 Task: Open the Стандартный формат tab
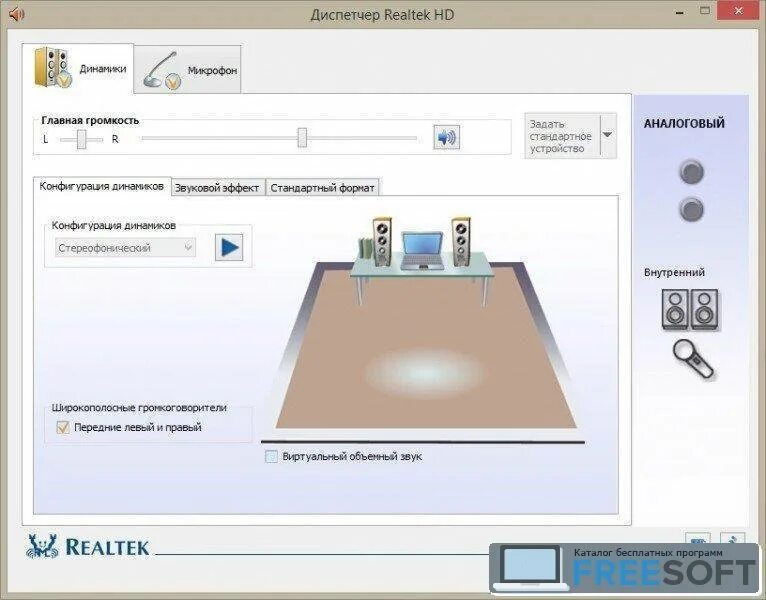pyautogui.click(x=322, y=188)
